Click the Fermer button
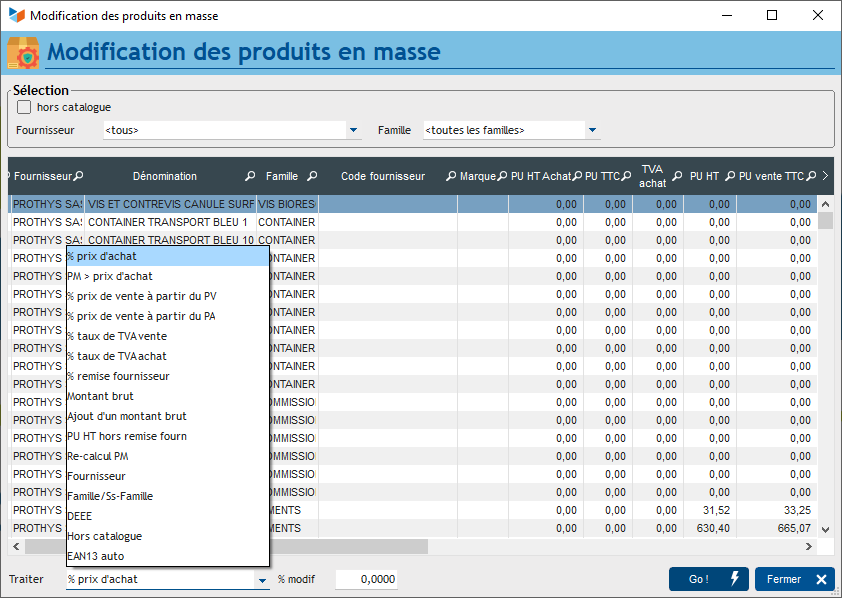Viewport: 842px width, 598px height. (795, 579)
